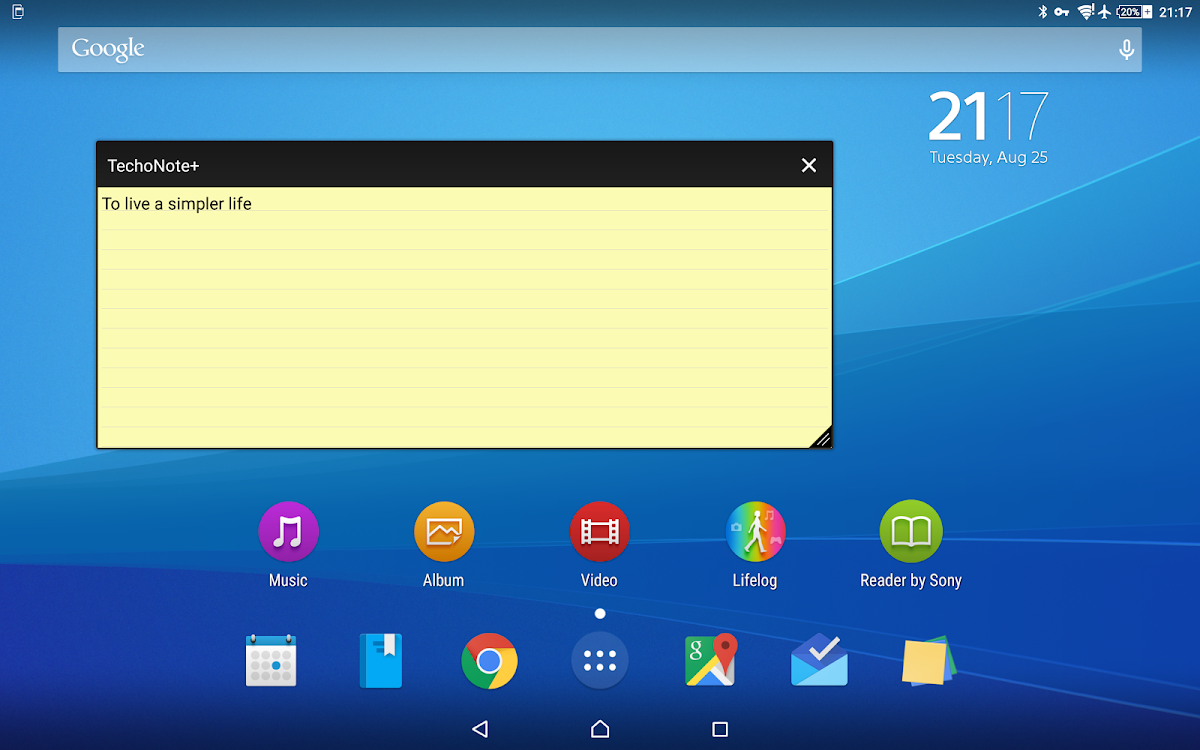Click the note resize handle corner

pyautogui.click(x=821, y=437)
